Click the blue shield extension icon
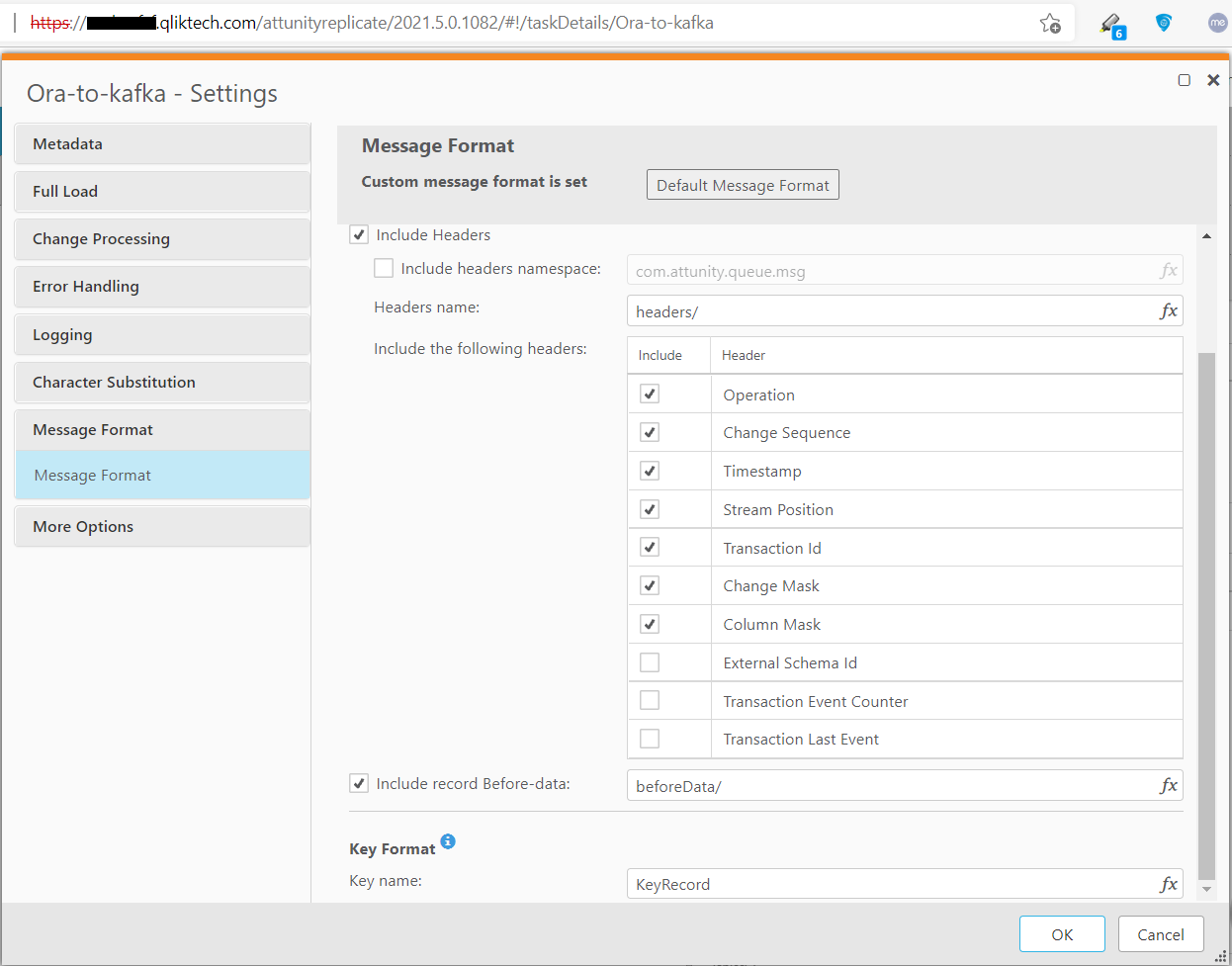The height and width of the screenshot is (966, 1232). point(1164,23)
